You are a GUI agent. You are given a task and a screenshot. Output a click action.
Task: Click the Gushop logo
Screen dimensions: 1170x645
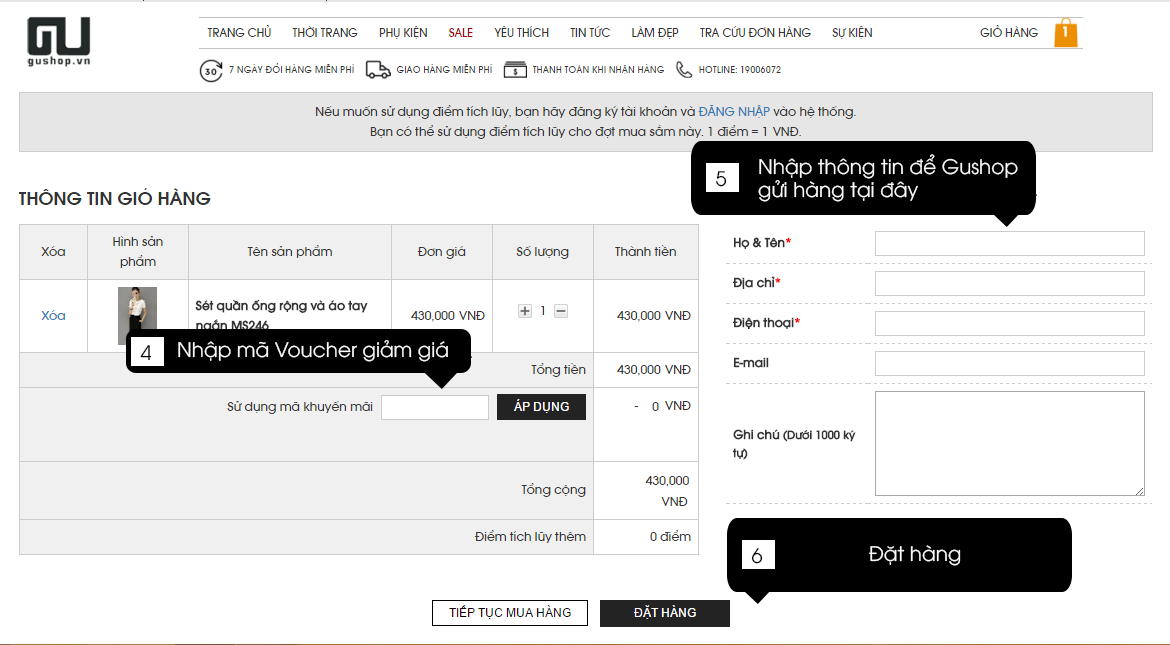click(58, 41)
